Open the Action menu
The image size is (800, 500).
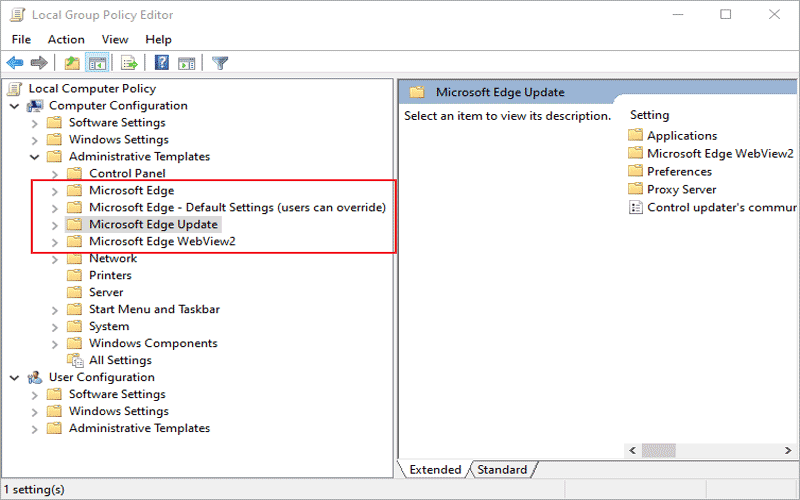click(66, 39)
